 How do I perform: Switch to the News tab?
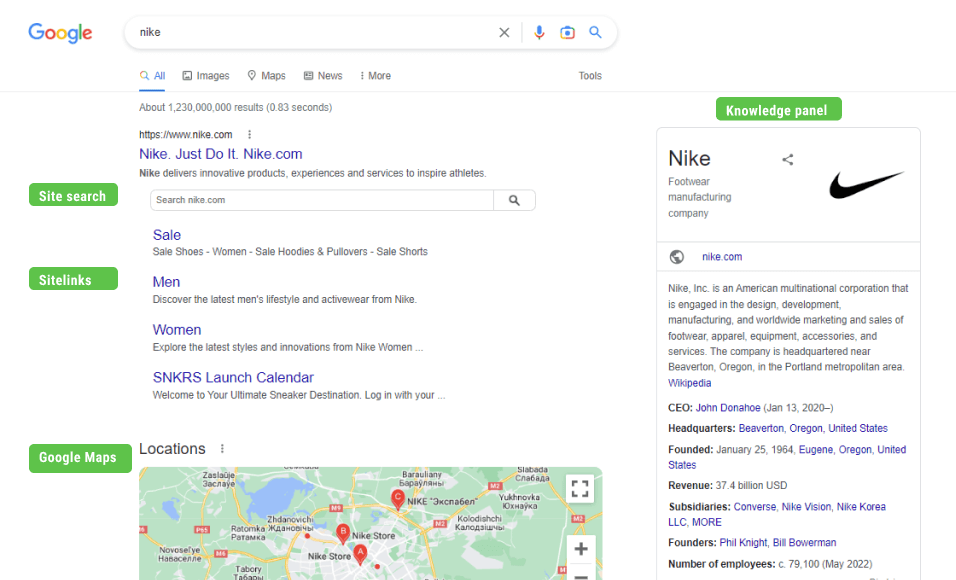pyautogui.click(x=322, y=75)
